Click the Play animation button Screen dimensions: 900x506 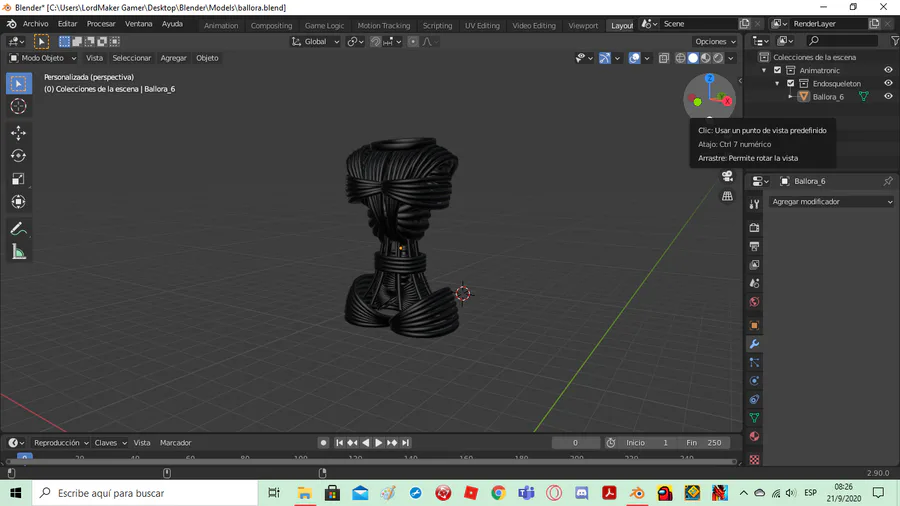378,443
